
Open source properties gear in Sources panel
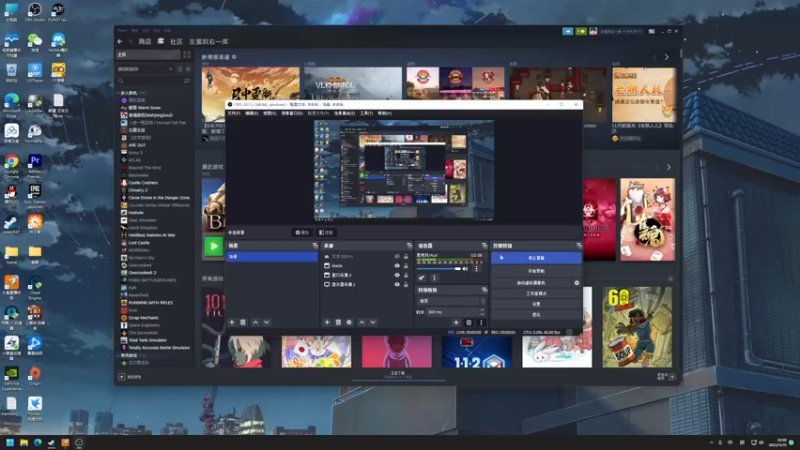(349, 322)
